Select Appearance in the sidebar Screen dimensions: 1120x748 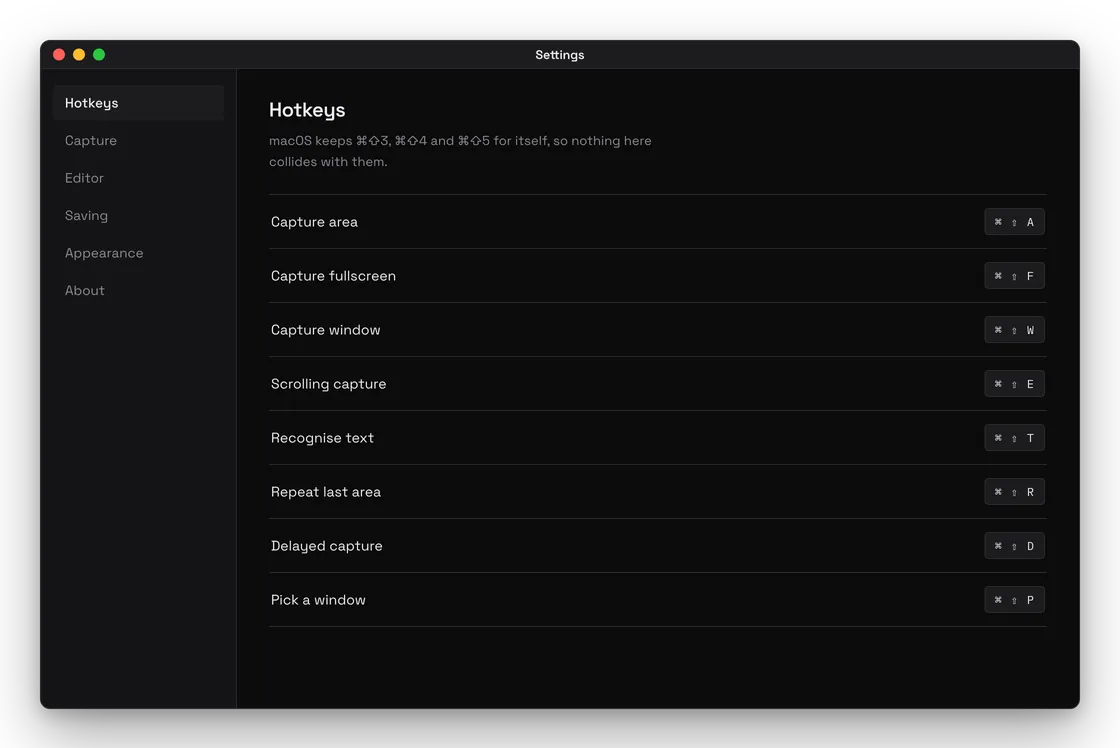pos(139,253)
